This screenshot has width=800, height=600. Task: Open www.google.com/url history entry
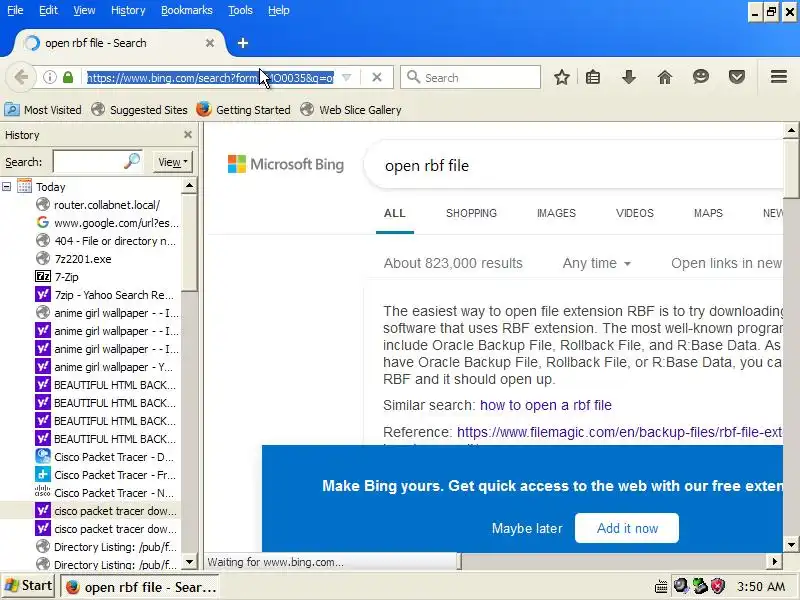[x=107, y=223]
